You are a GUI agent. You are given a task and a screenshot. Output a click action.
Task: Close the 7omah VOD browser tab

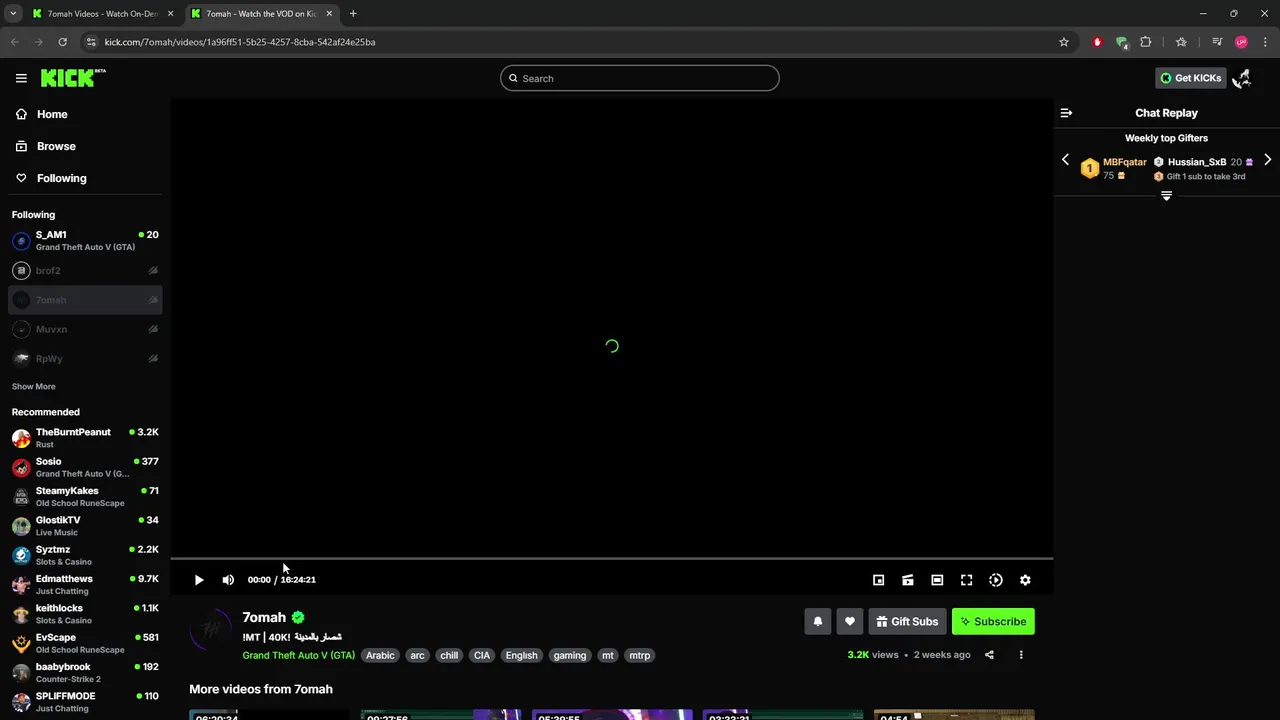coord(329,14)
